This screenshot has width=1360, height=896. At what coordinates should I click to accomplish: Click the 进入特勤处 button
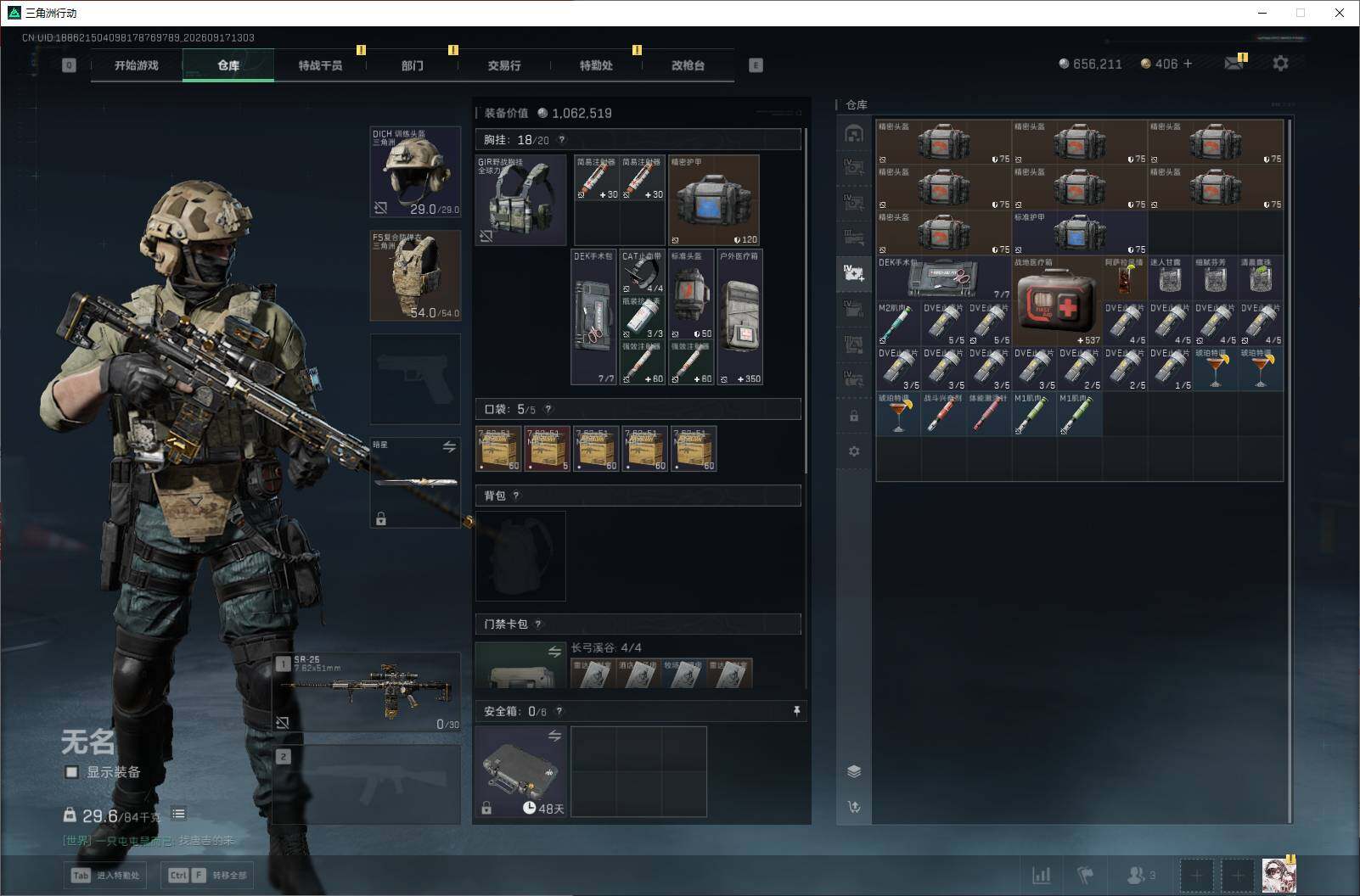click(x=106, y=876)
